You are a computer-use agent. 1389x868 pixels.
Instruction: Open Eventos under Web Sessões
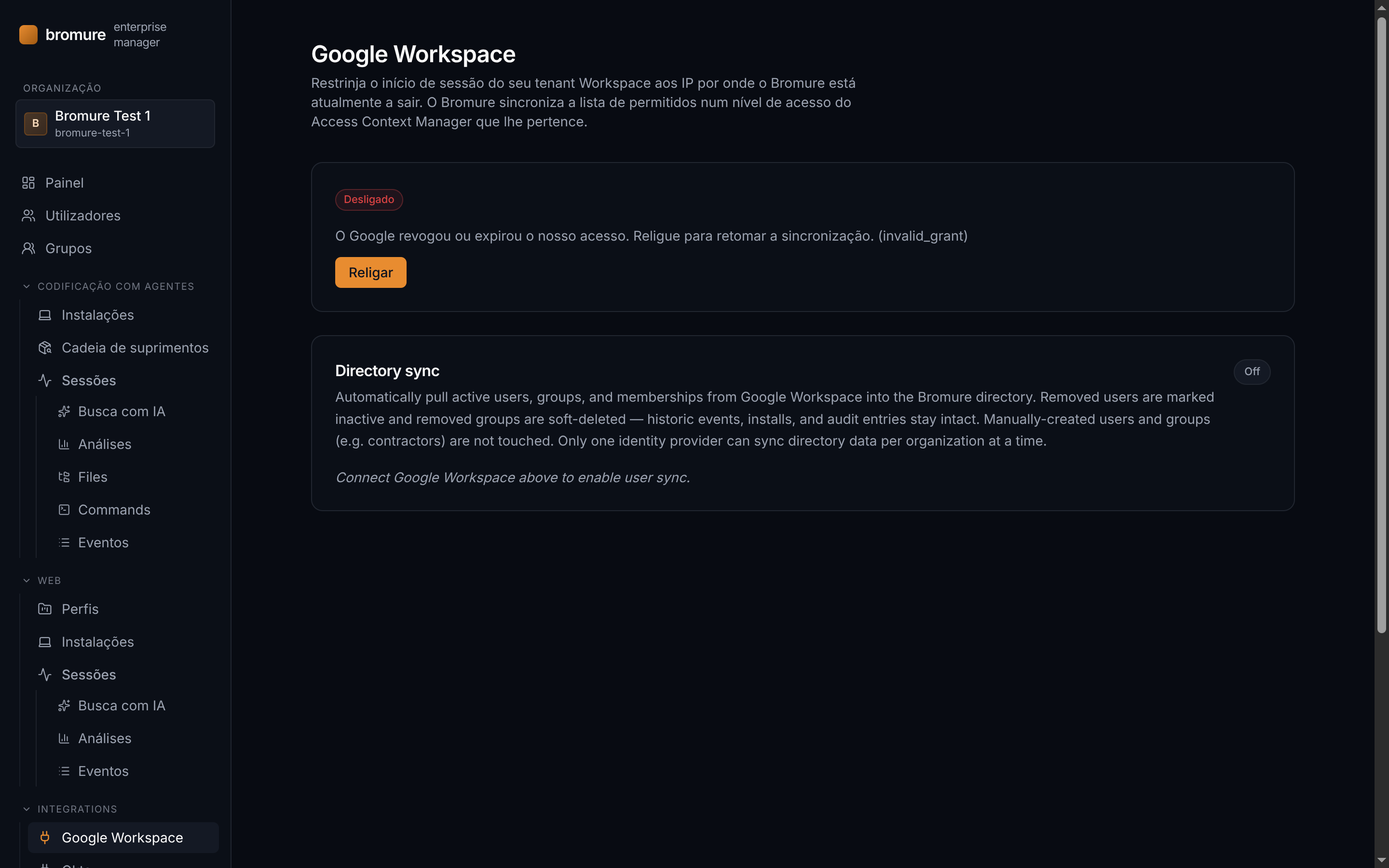tap(132, 771)
